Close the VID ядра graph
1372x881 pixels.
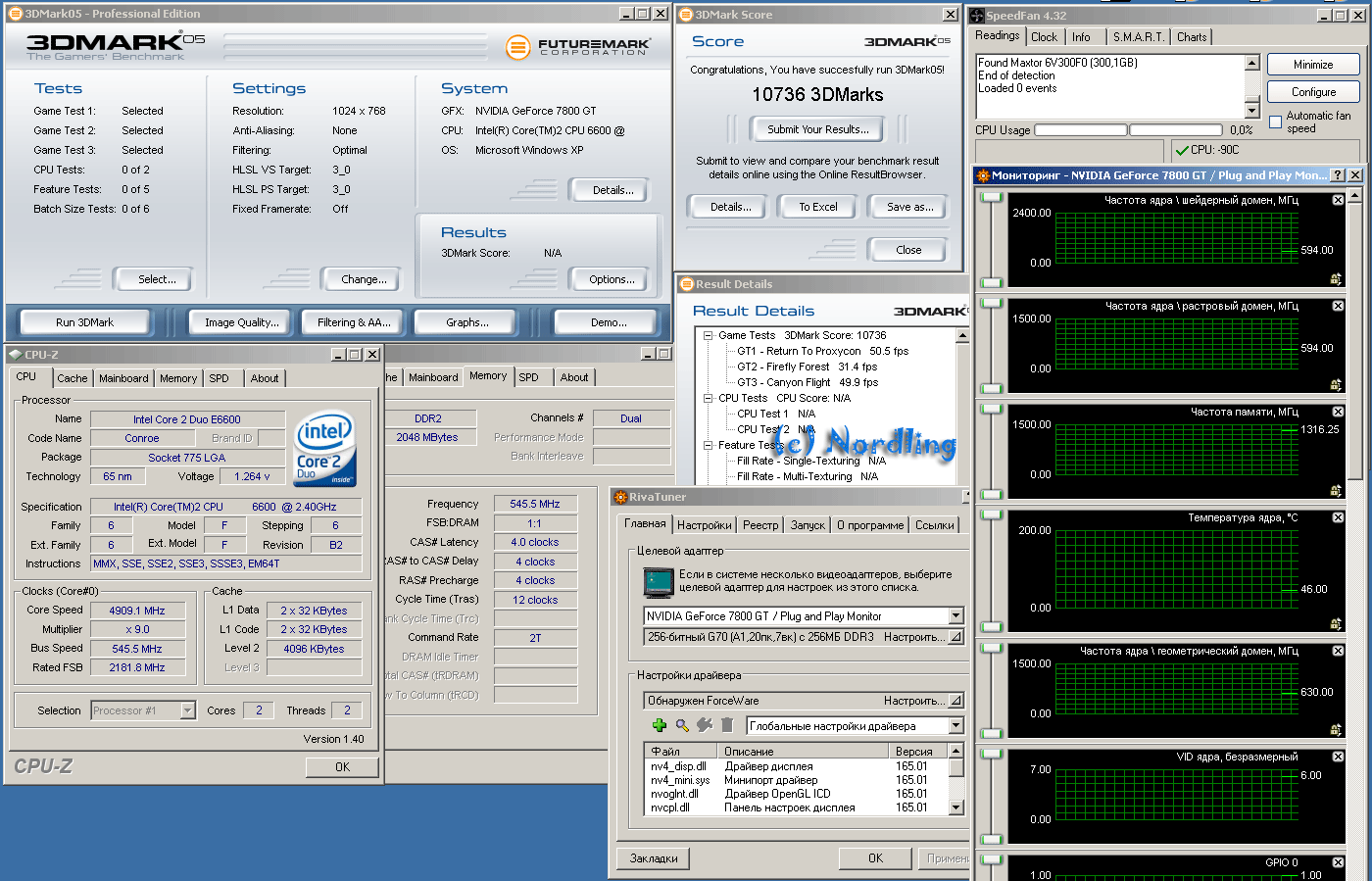[x=1338, y=757]
